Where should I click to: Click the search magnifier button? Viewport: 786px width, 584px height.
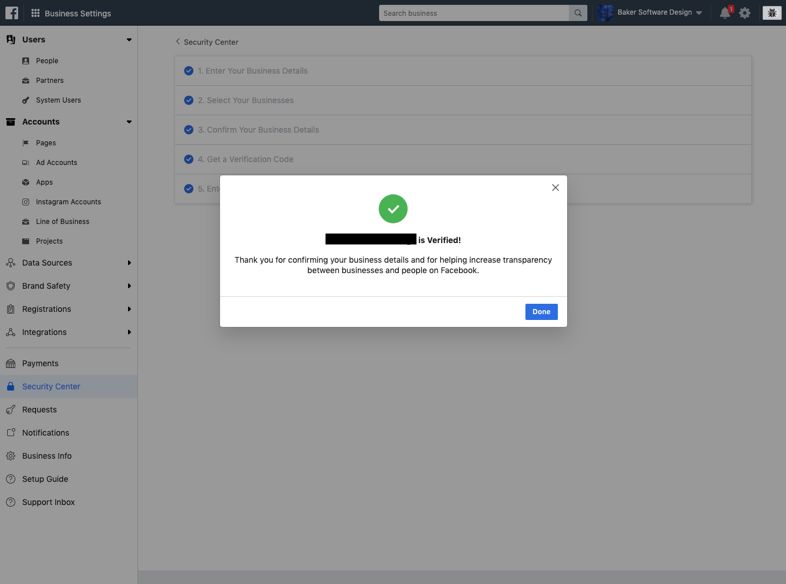click(578, 13)
